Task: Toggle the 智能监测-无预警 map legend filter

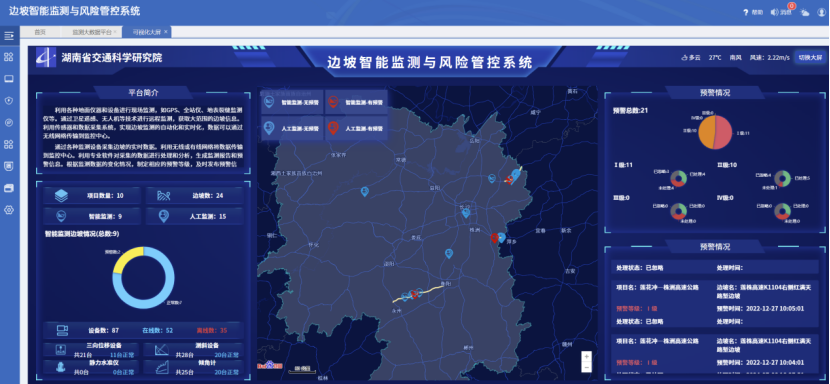Action: tap(292, 102)
